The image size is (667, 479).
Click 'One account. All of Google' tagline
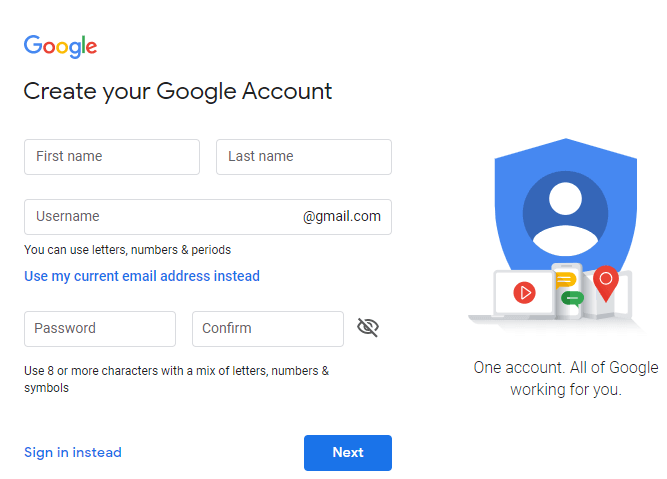(x=566, y=368)
